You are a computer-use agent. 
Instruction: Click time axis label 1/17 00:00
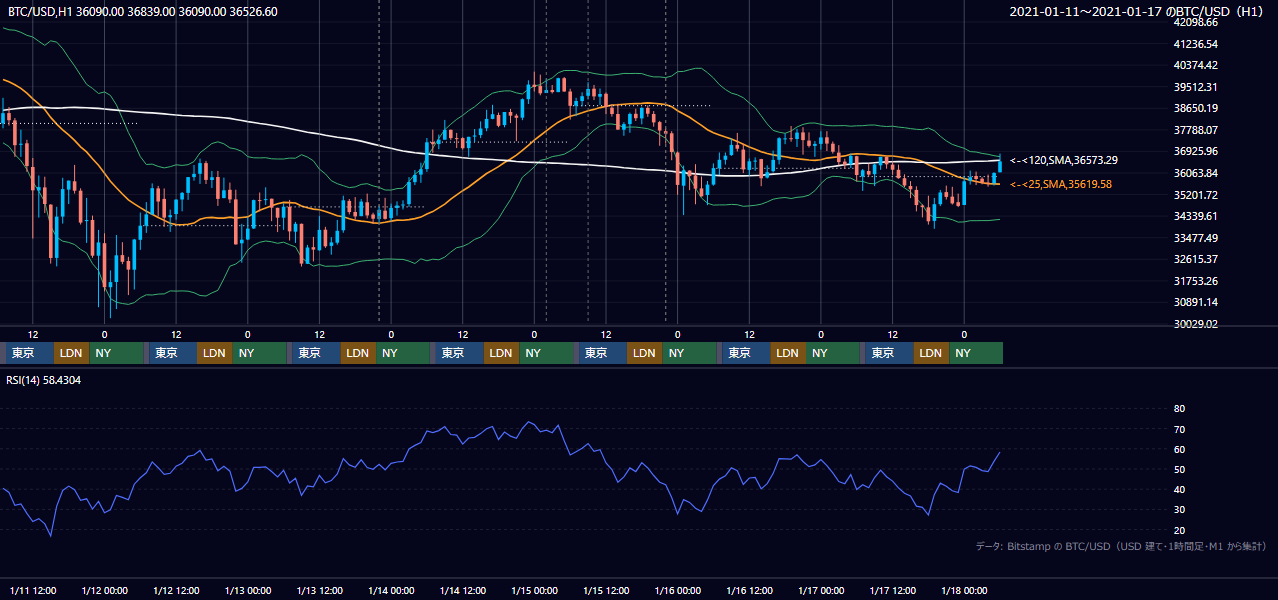click(821, 590)
